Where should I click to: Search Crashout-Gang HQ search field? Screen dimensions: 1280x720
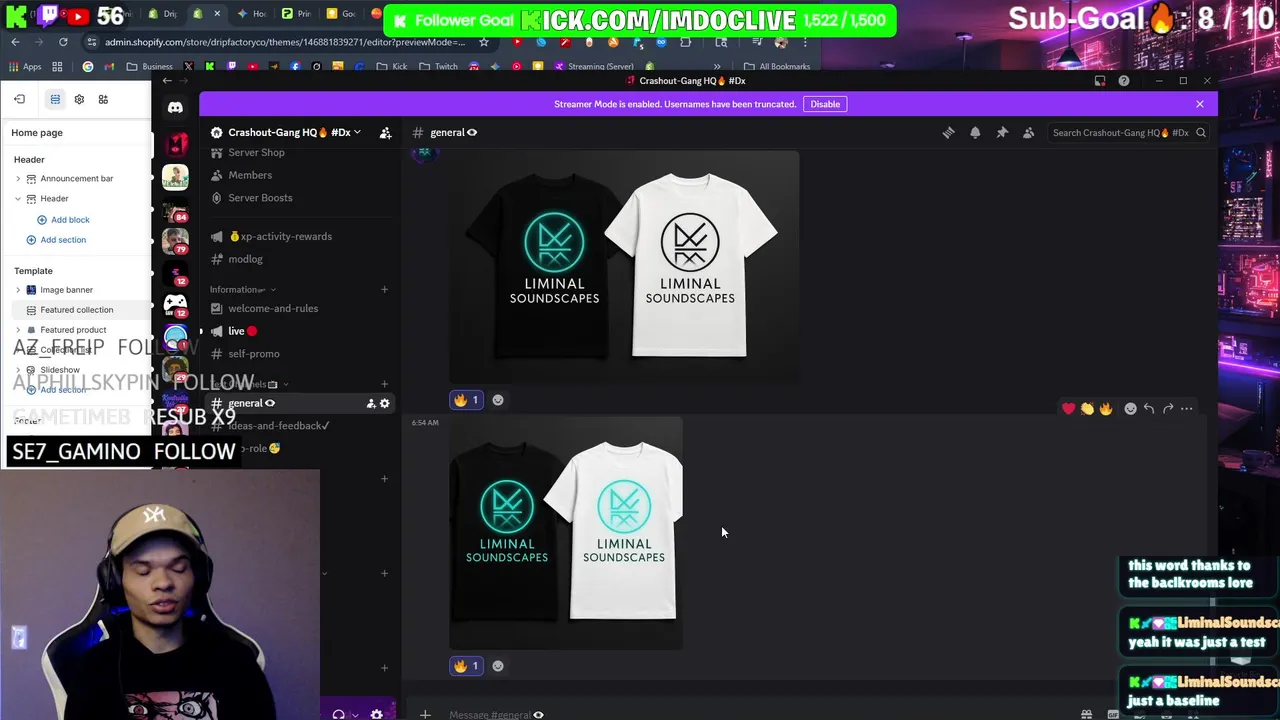[x=1127, y=132]
